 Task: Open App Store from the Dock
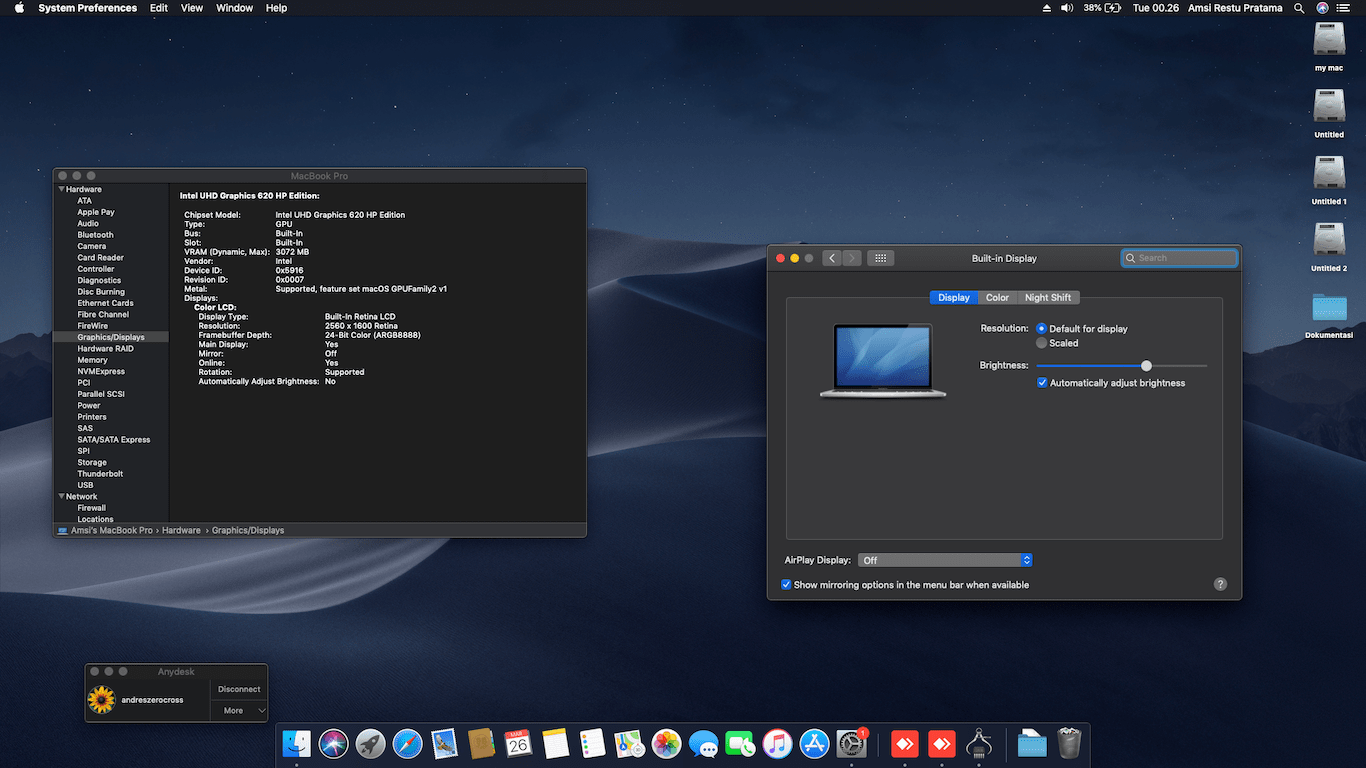point(814,744)
